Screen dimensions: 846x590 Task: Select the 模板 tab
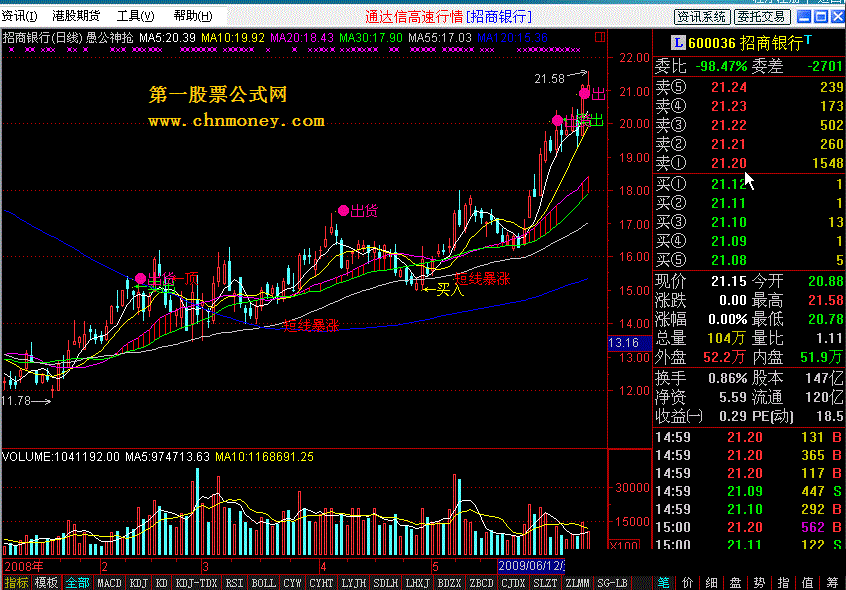tap(46, 583)
